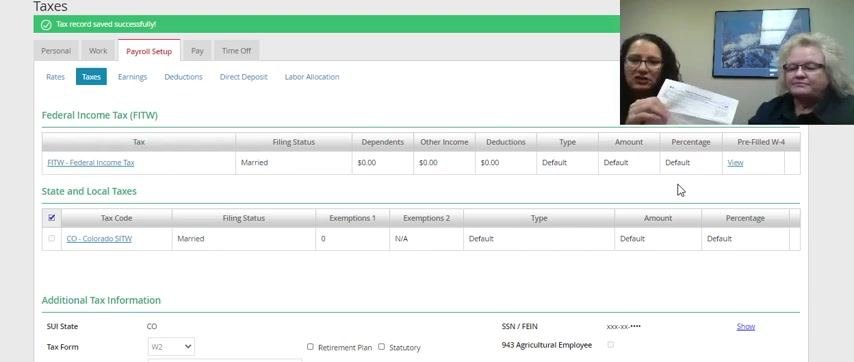This screenshot has height=362, width=854.
Task: Click Tax record saved successfully message
Action: 106,24
